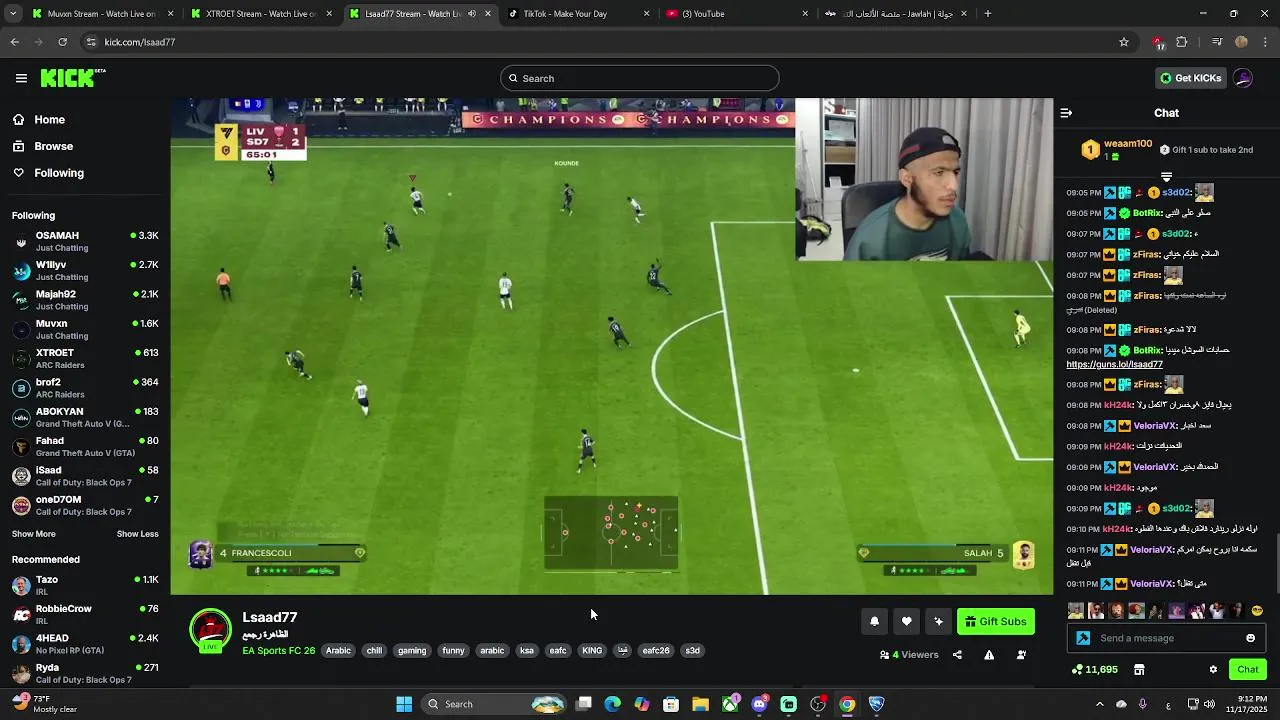Open the user-plus icon beside report
The width and height of the screenshot is (1280, 720).
pyautogui.click(x=1021, y=655)
